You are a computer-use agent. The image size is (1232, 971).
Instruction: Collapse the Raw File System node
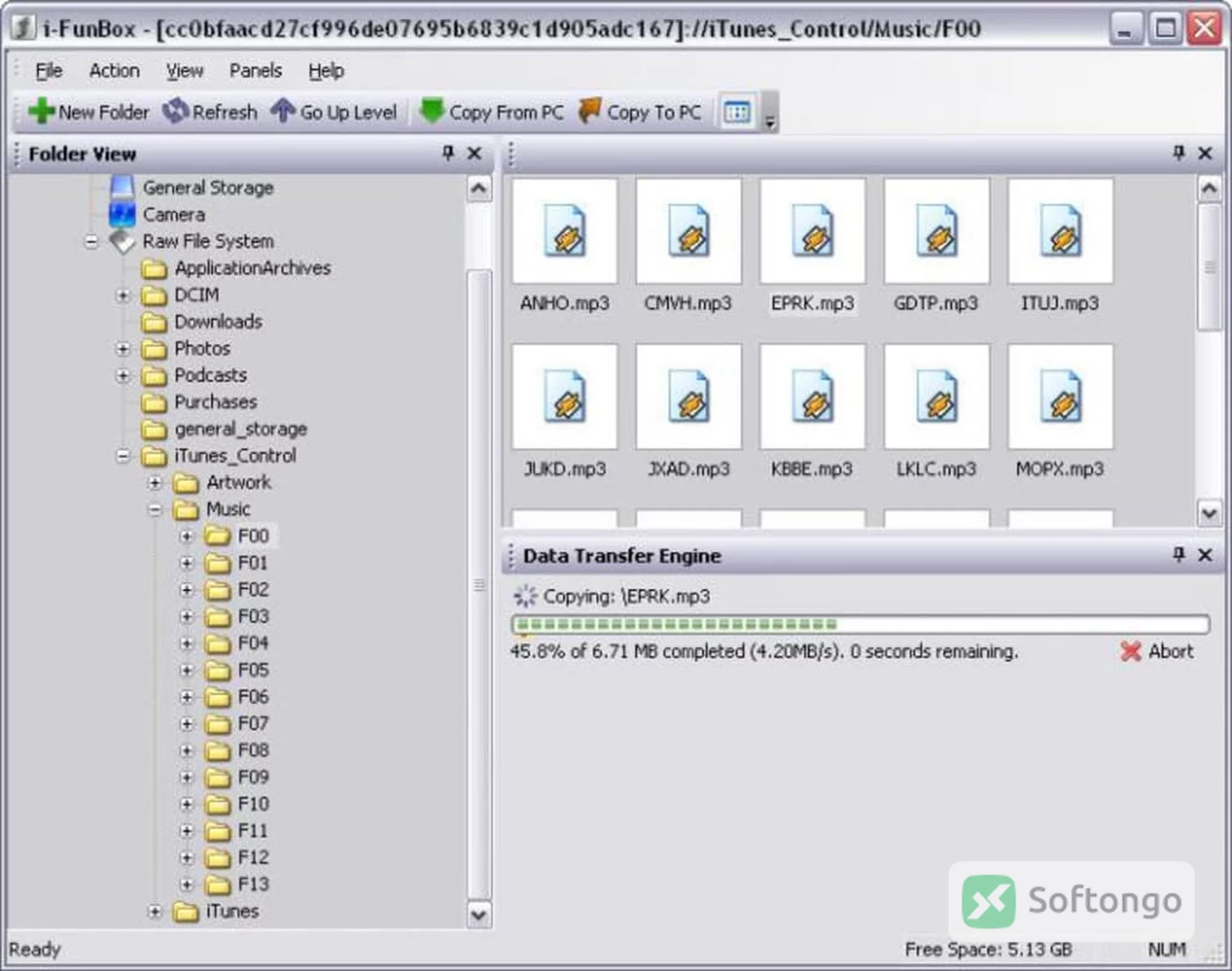(x=92, y=242)
